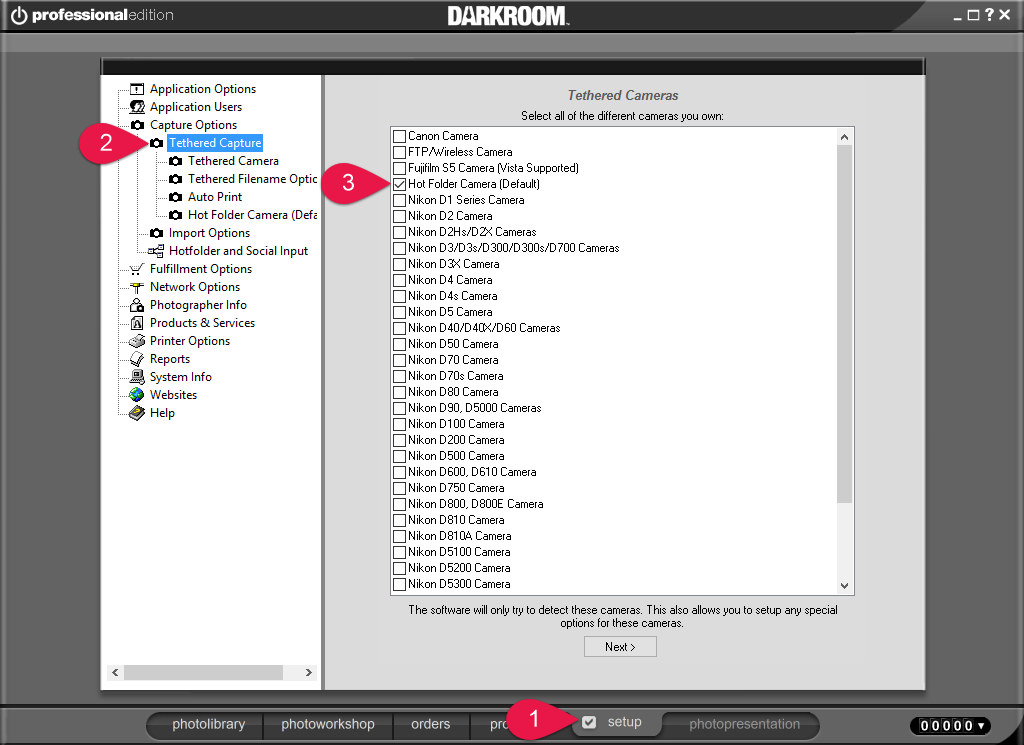Select the Websites tree entry
This screenshot has height=745, width=1024.
pos(173,395)
